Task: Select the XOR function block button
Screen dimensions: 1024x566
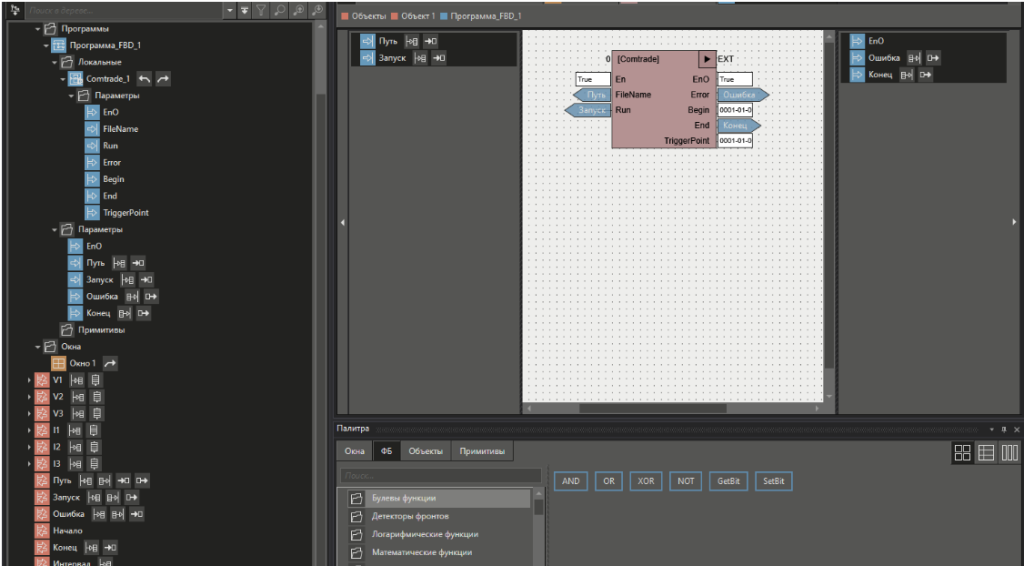Action: (x=645, y=481)
